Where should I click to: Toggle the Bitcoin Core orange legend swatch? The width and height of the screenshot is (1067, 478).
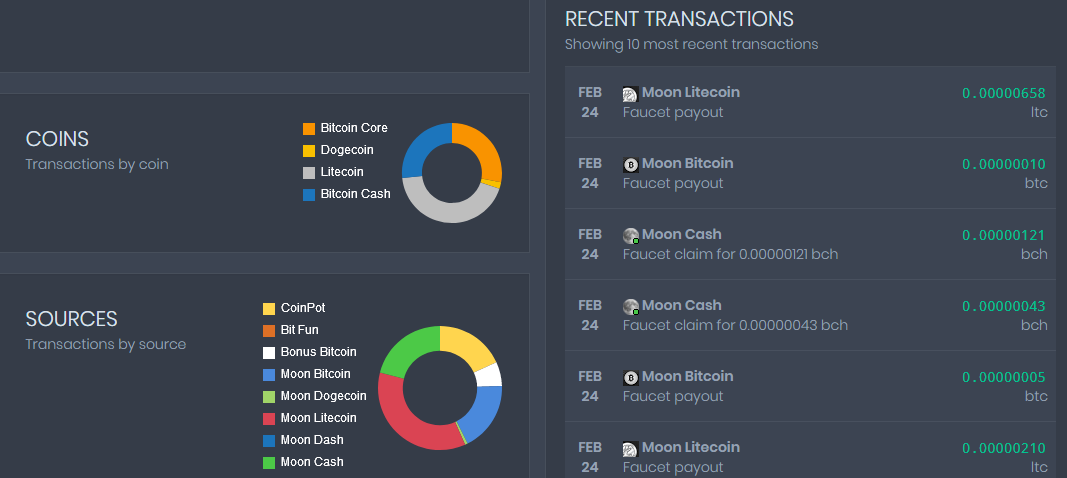pyautogui.click(x=309, y=129)
